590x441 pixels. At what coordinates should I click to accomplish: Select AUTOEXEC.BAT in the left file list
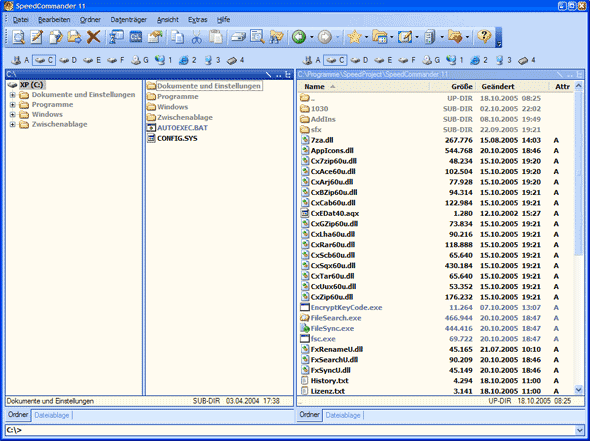click(178, 128)
